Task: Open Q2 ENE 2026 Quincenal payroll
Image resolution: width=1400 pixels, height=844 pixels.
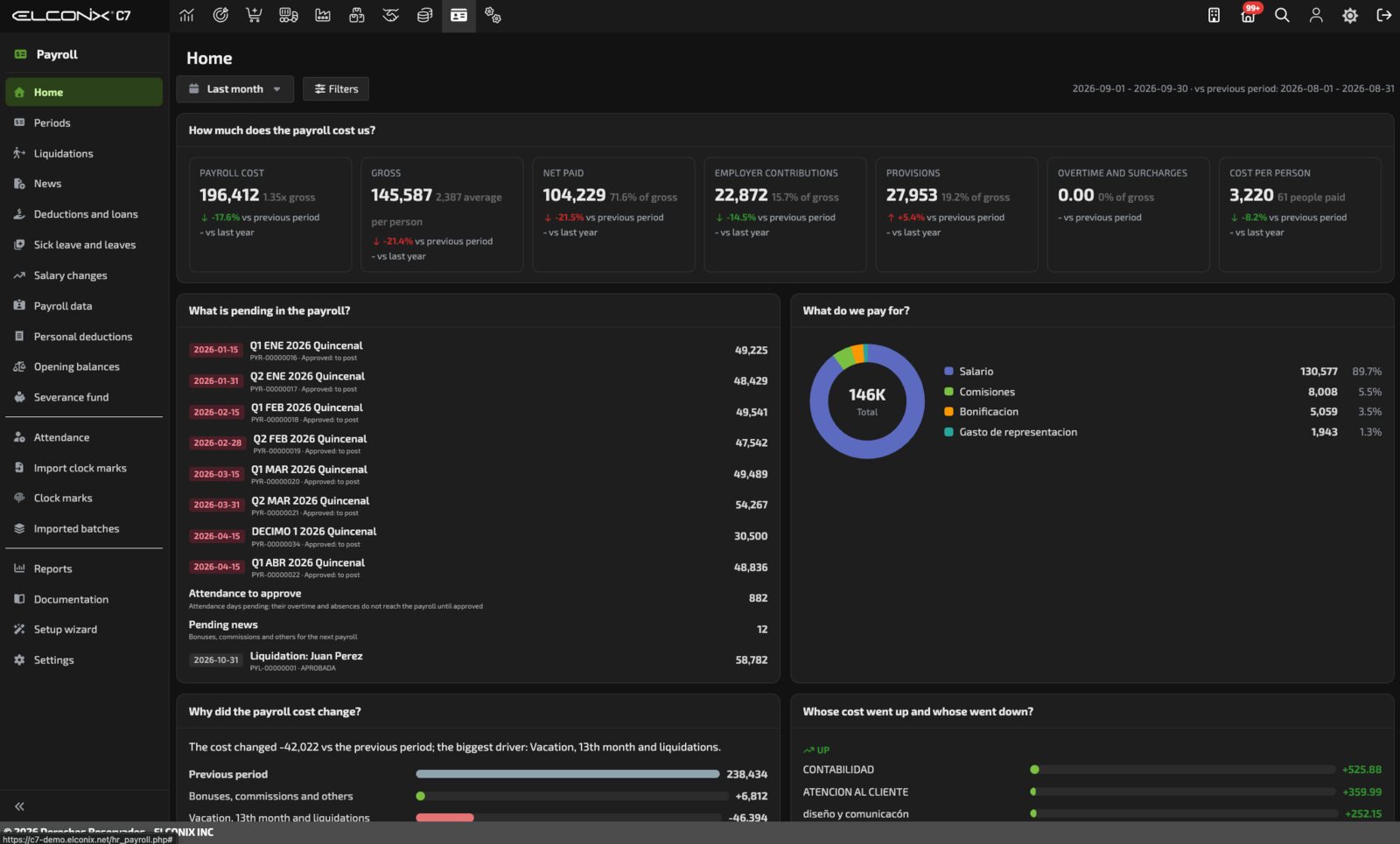Action: [478, 381]
